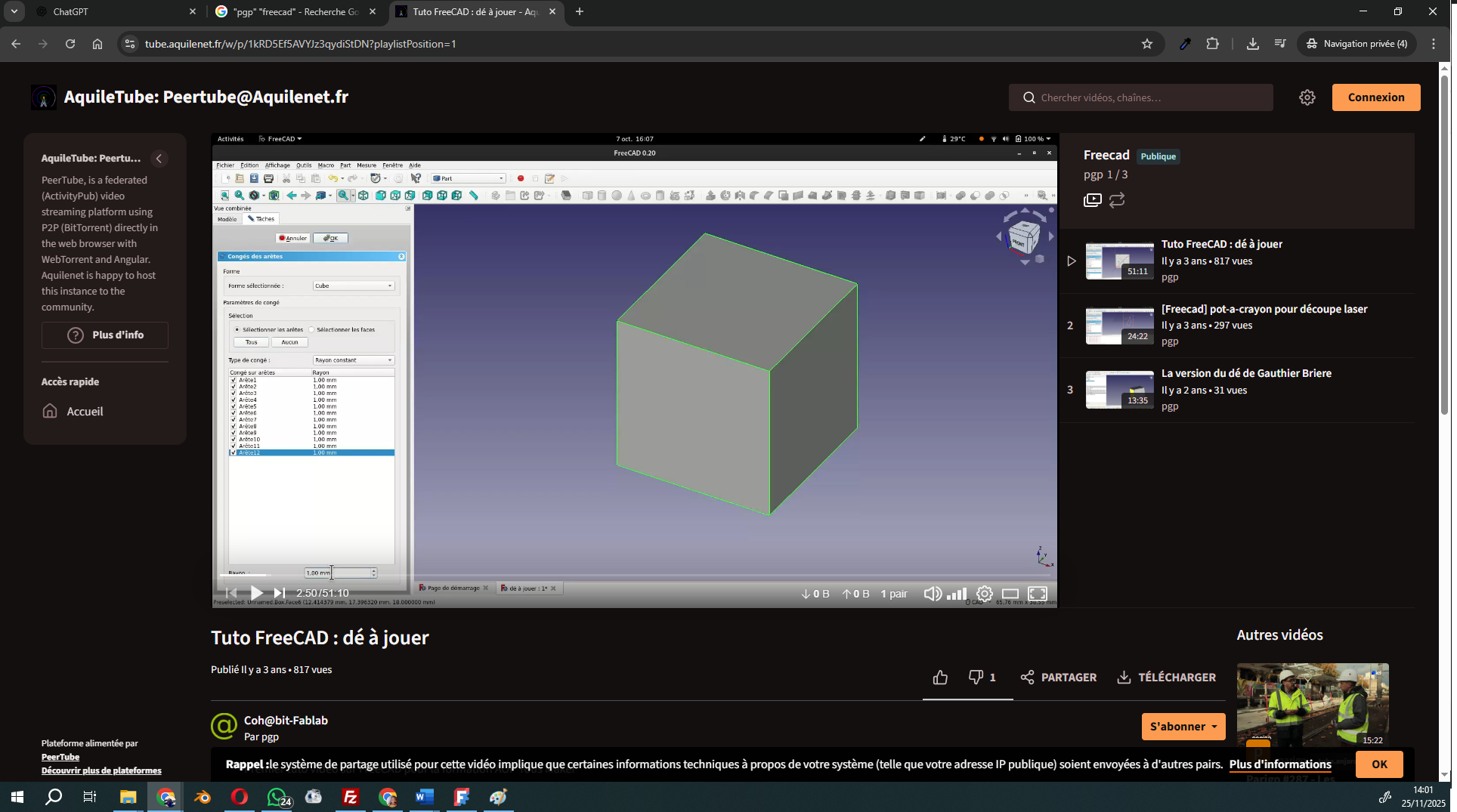This screenshot has width=1457, height=812.
Task: Skip to the next playlist video
Action: [280, 593]
